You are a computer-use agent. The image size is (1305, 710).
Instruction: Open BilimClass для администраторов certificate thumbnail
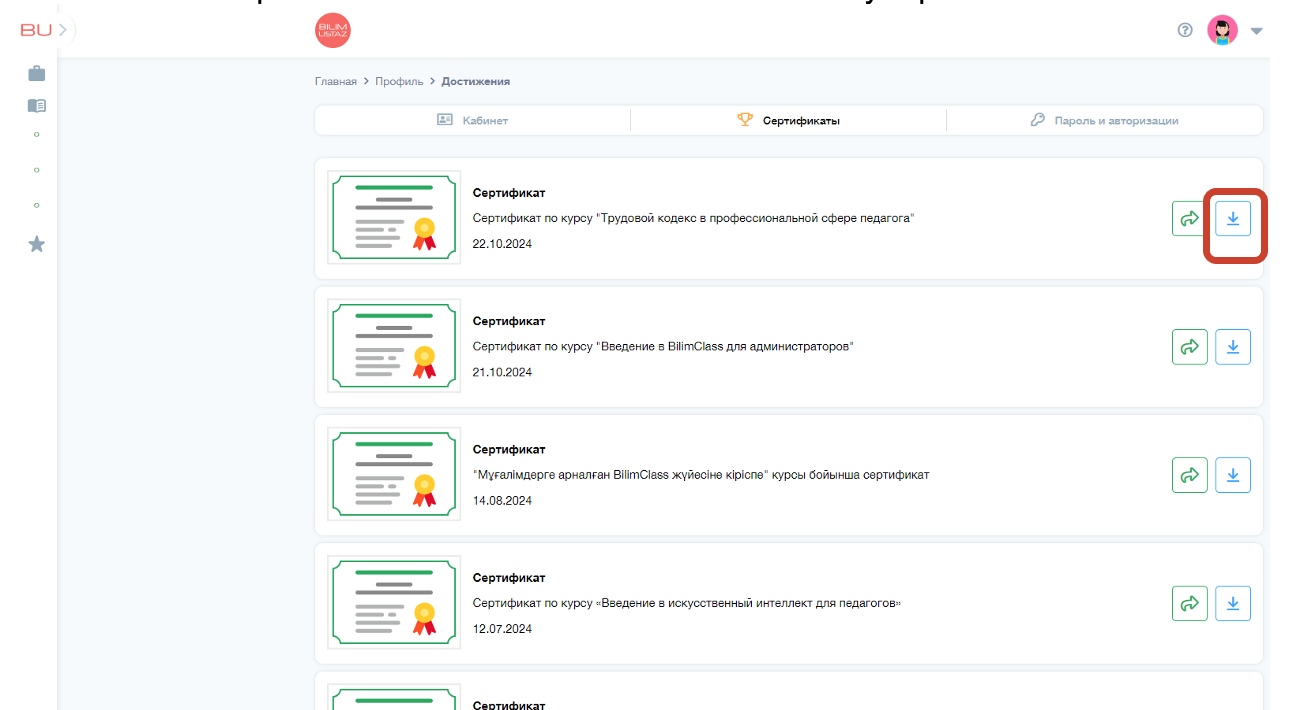pos(394,346)
